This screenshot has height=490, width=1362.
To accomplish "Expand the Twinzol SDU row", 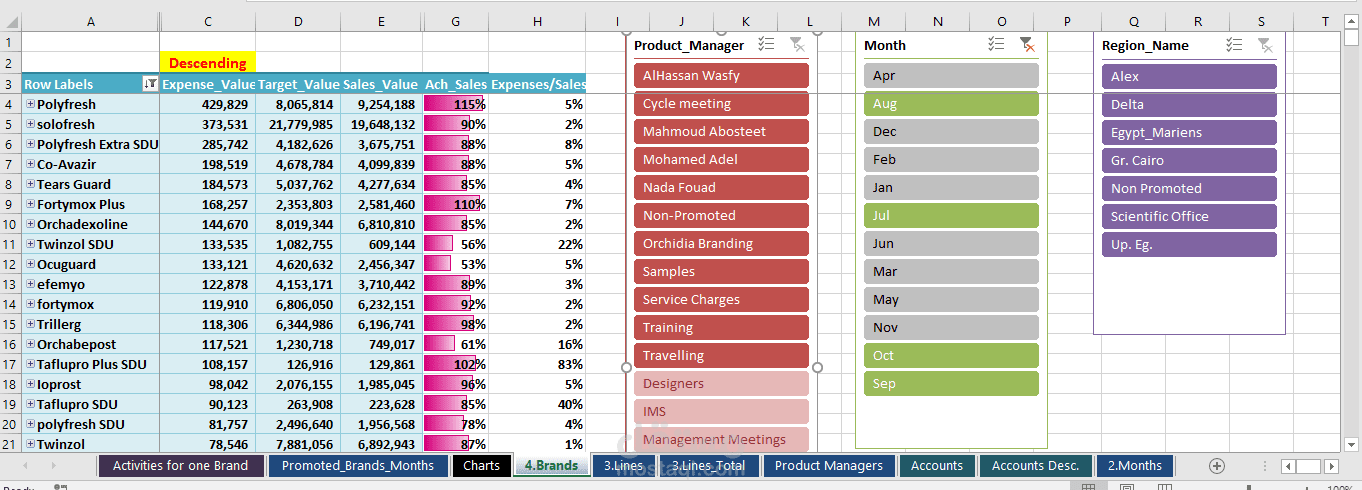I will 30,245.
